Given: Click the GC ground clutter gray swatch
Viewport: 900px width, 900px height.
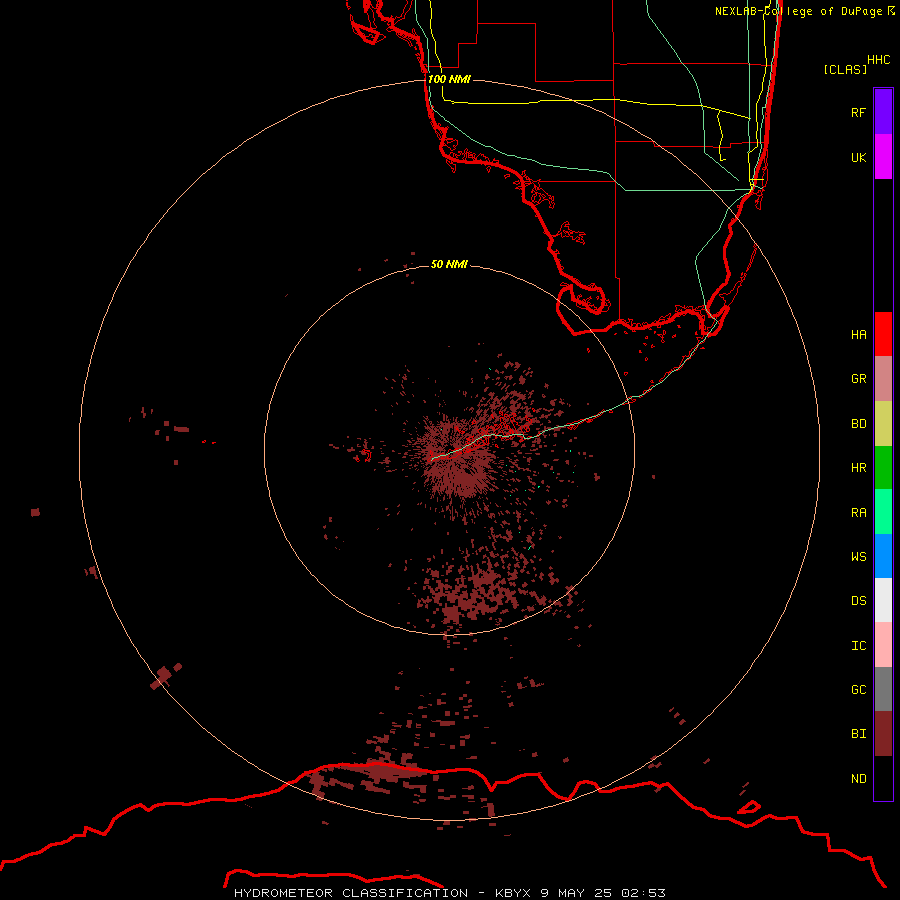Looking at the screenshot, I should [x=883, y=689].
